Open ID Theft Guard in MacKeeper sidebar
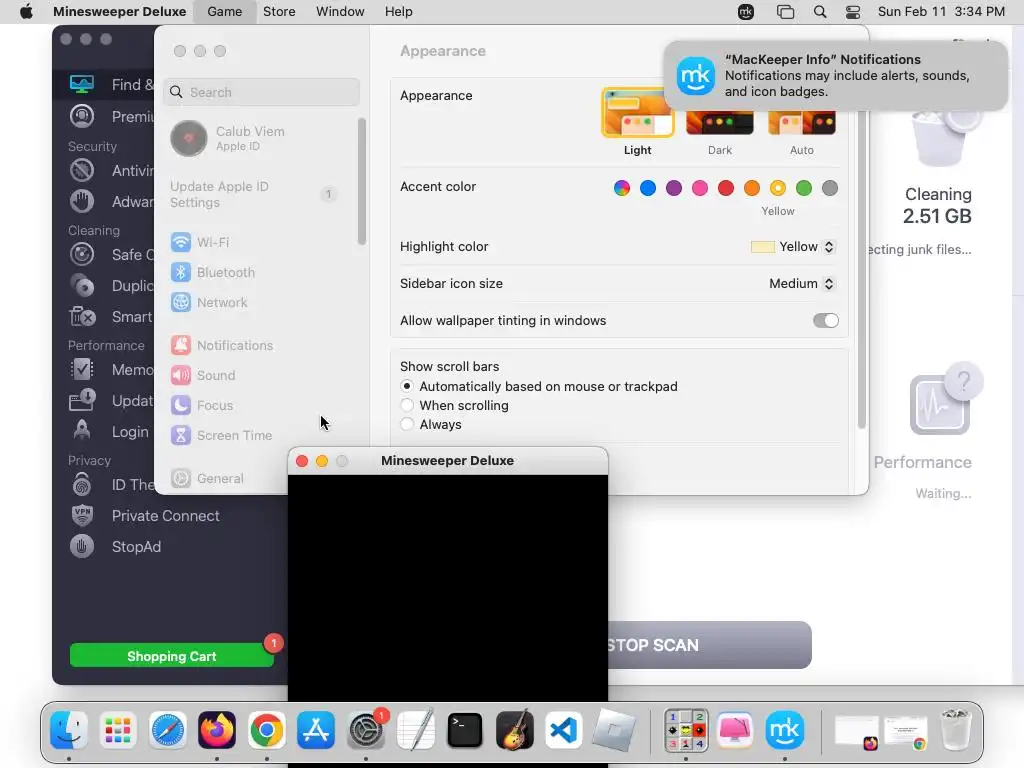Screen dimensions: 1024x768 pos(112,485)
